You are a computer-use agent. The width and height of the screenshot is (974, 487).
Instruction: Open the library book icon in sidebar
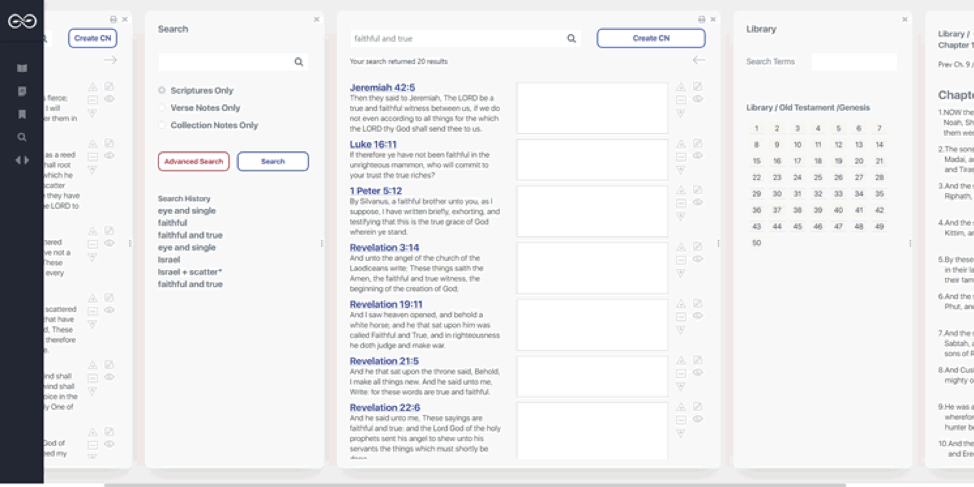tap(22, 68)
